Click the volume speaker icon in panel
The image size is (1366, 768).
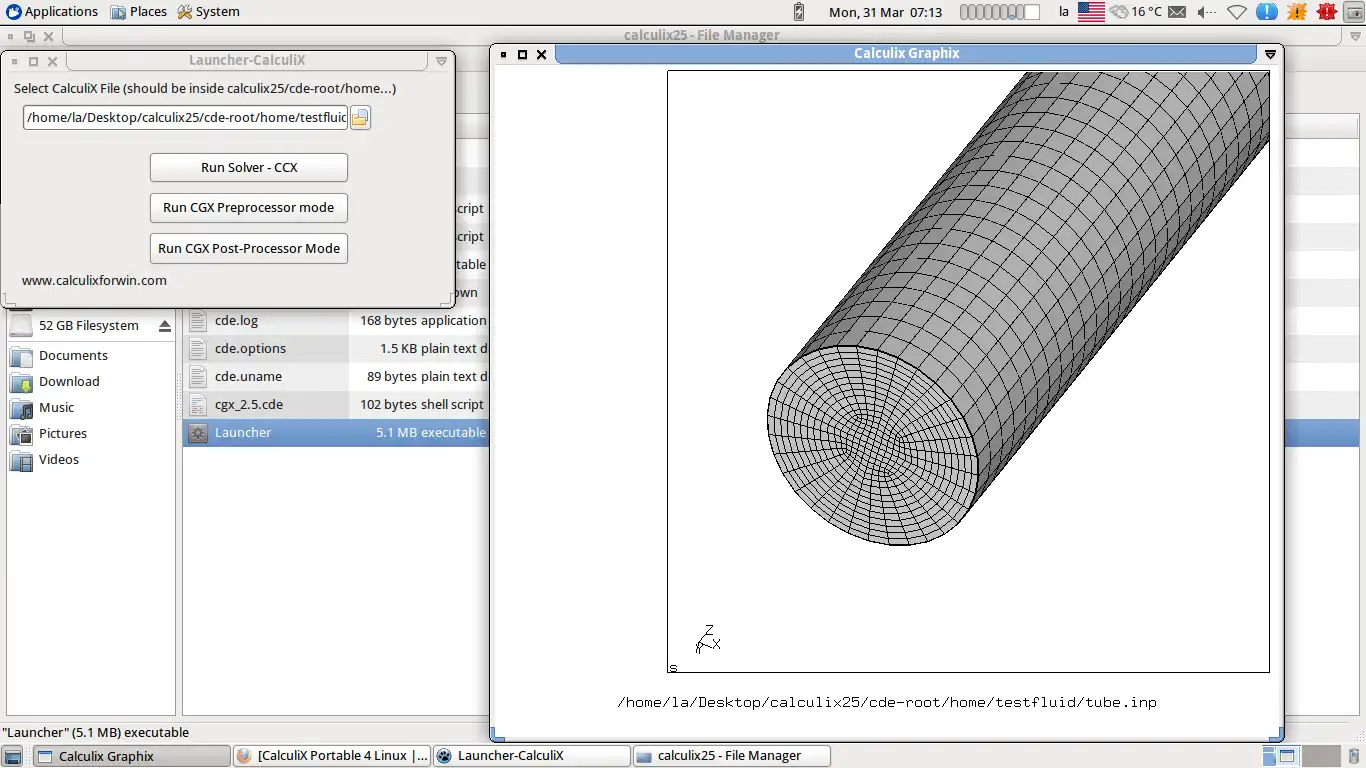click(1208, 12)
